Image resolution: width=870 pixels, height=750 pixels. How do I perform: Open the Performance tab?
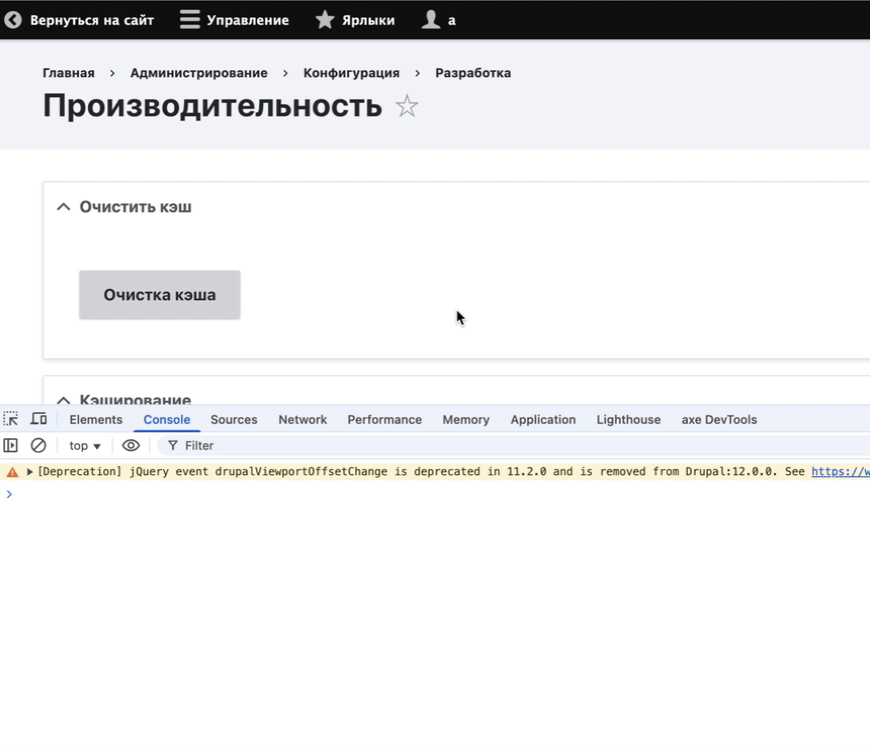[385, 419]
